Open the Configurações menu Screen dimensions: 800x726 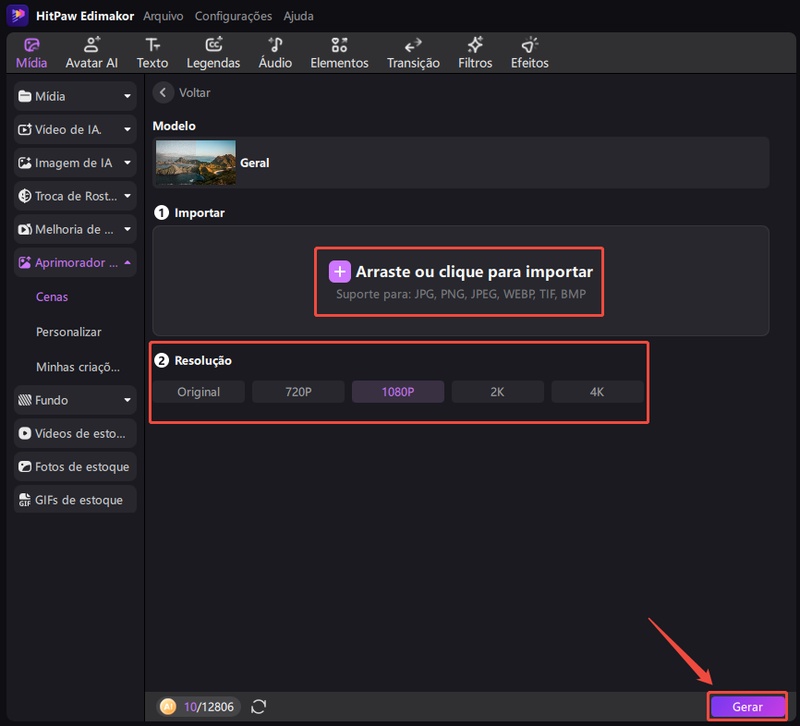point(233,16)
